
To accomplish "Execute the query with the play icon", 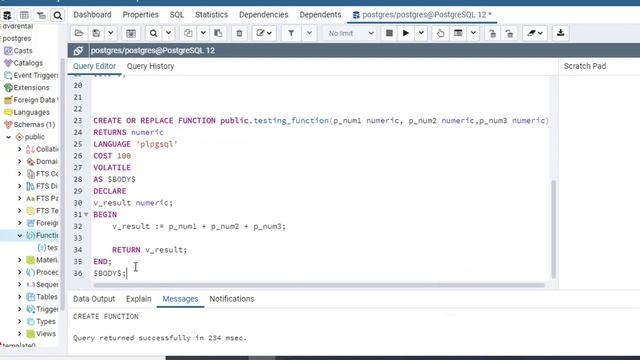I will (406, 33).
